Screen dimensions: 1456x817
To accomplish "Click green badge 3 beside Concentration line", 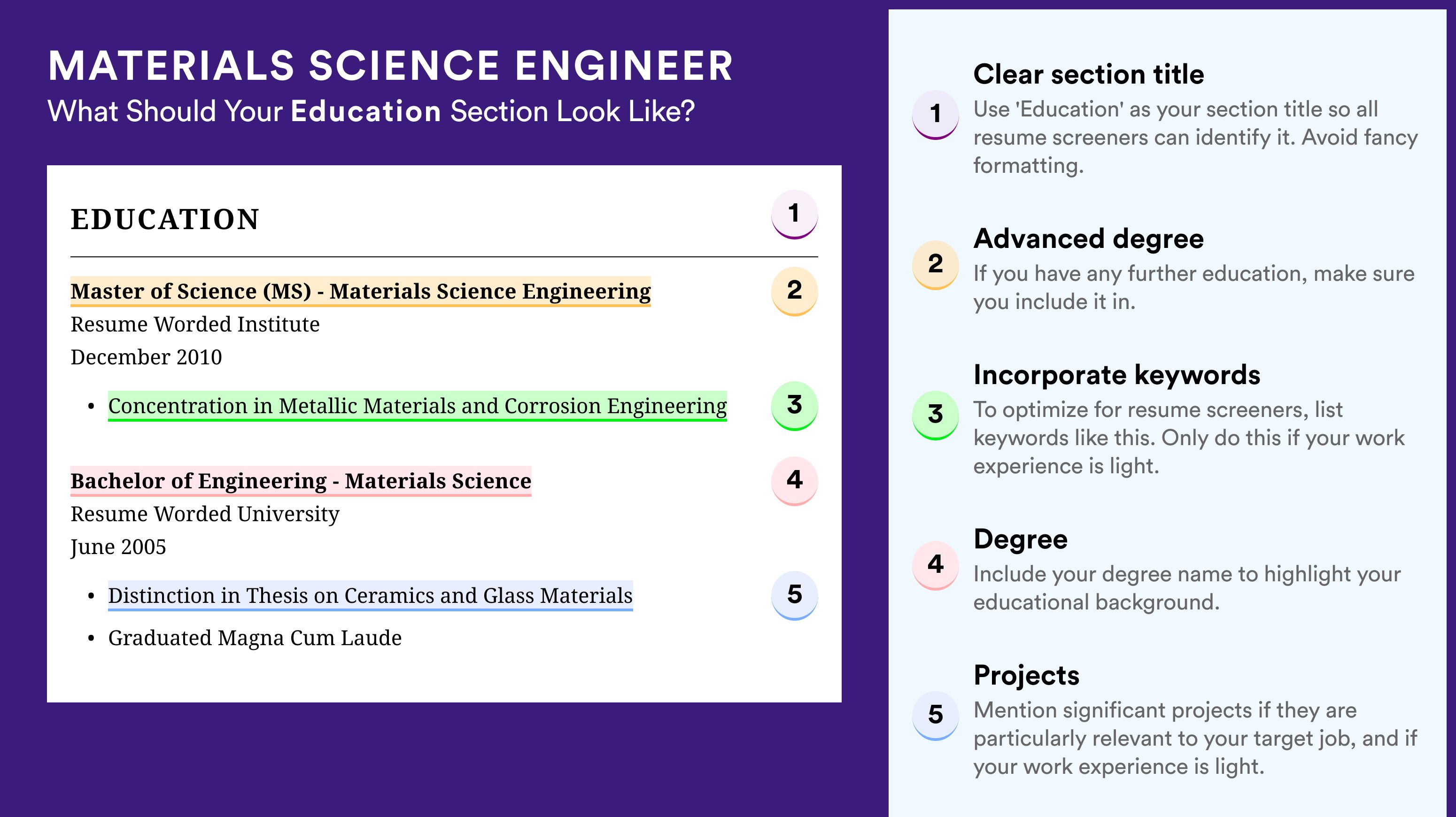I will [794, 406].
